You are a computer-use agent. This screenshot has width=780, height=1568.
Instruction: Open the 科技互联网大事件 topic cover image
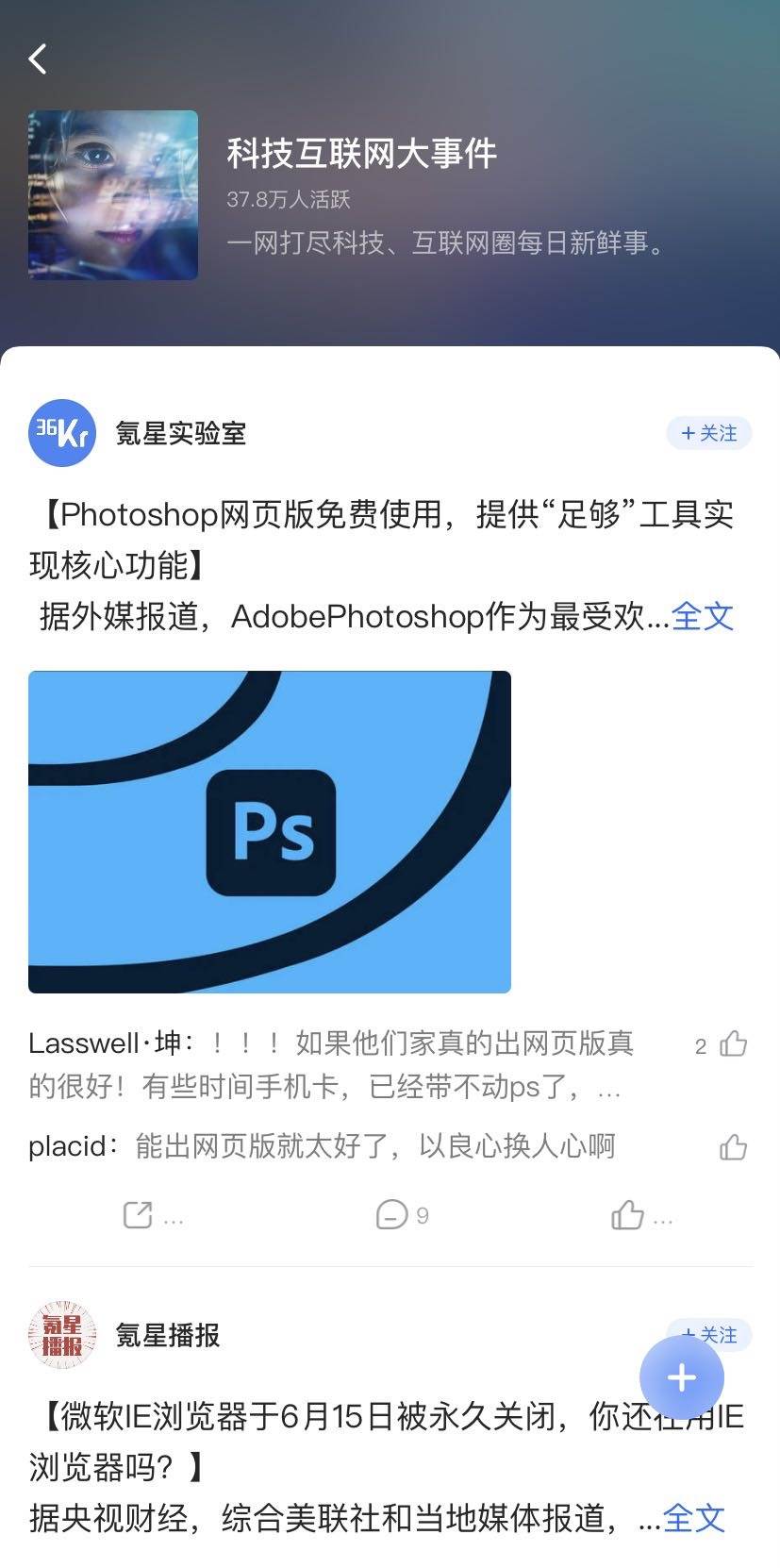(113, 195)
